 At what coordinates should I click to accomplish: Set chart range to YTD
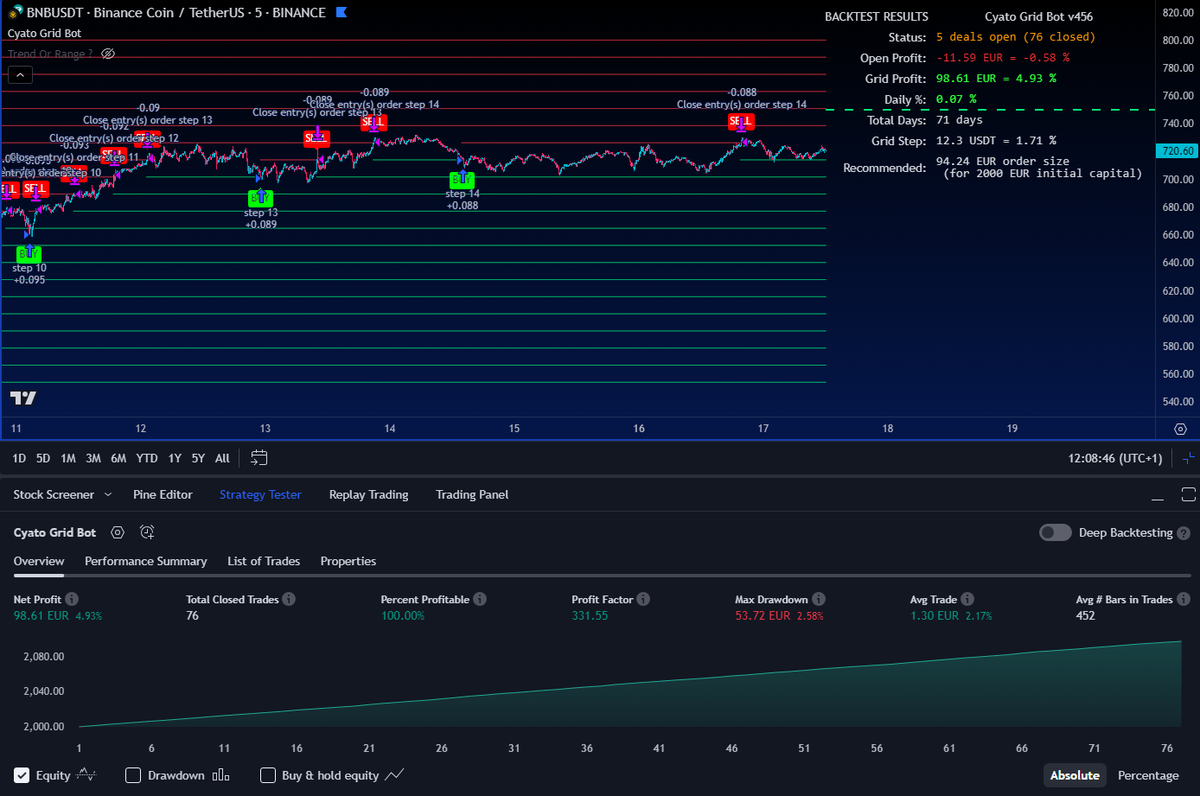point(147,458)
